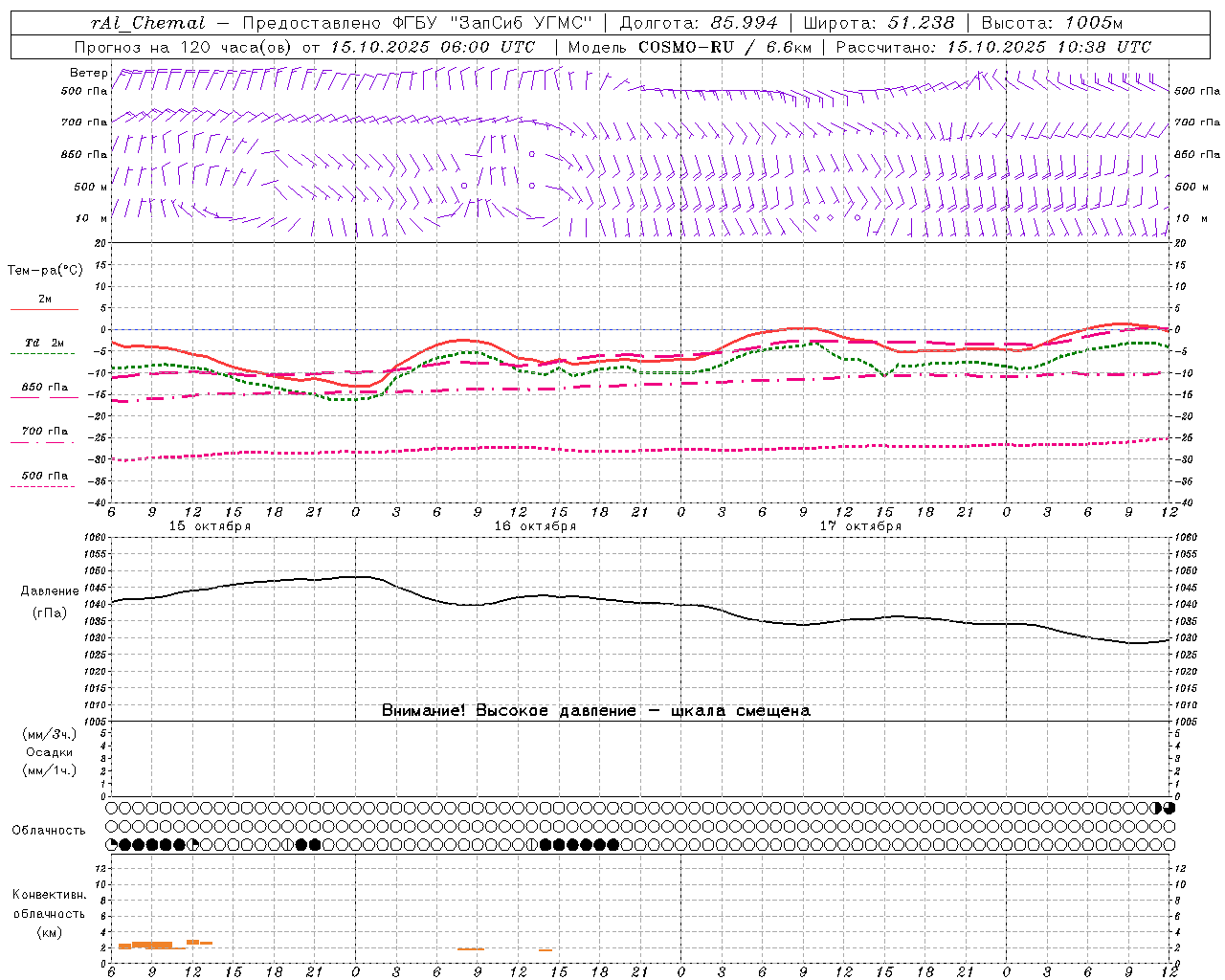The height and width of the screenshot is (980, 1225).
Task: Click the "15 октября" date label
Action: [210, 526]
